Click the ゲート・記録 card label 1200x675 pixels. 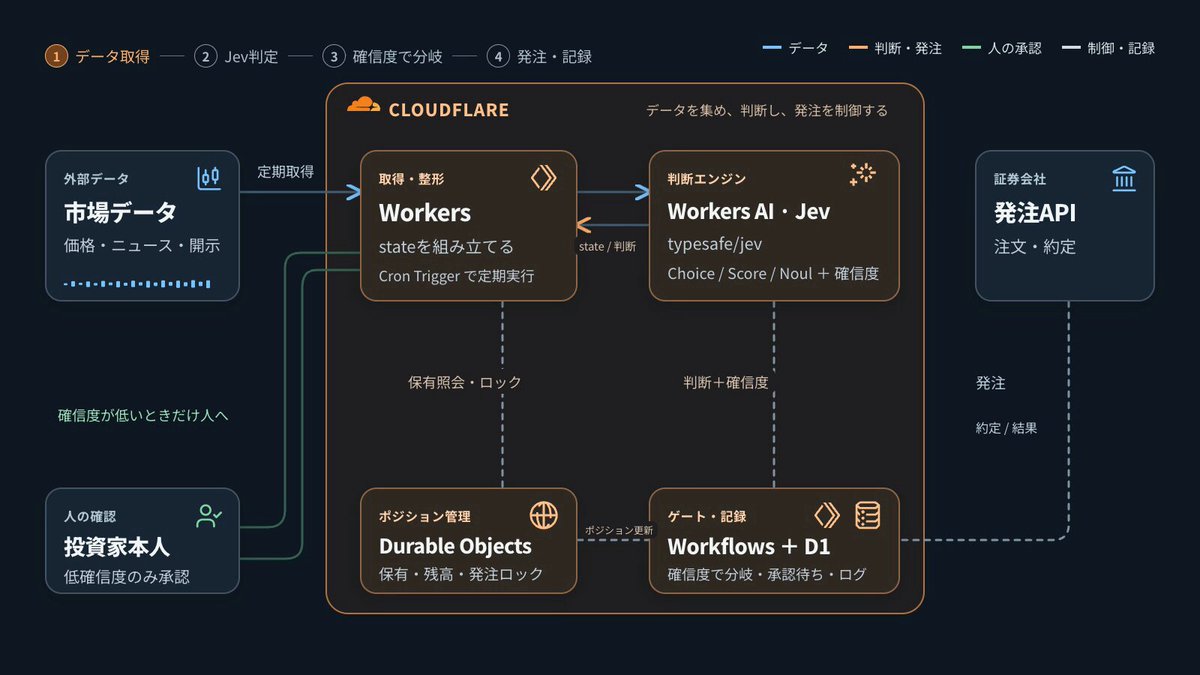pyautogui.click(x=707, y=516)
